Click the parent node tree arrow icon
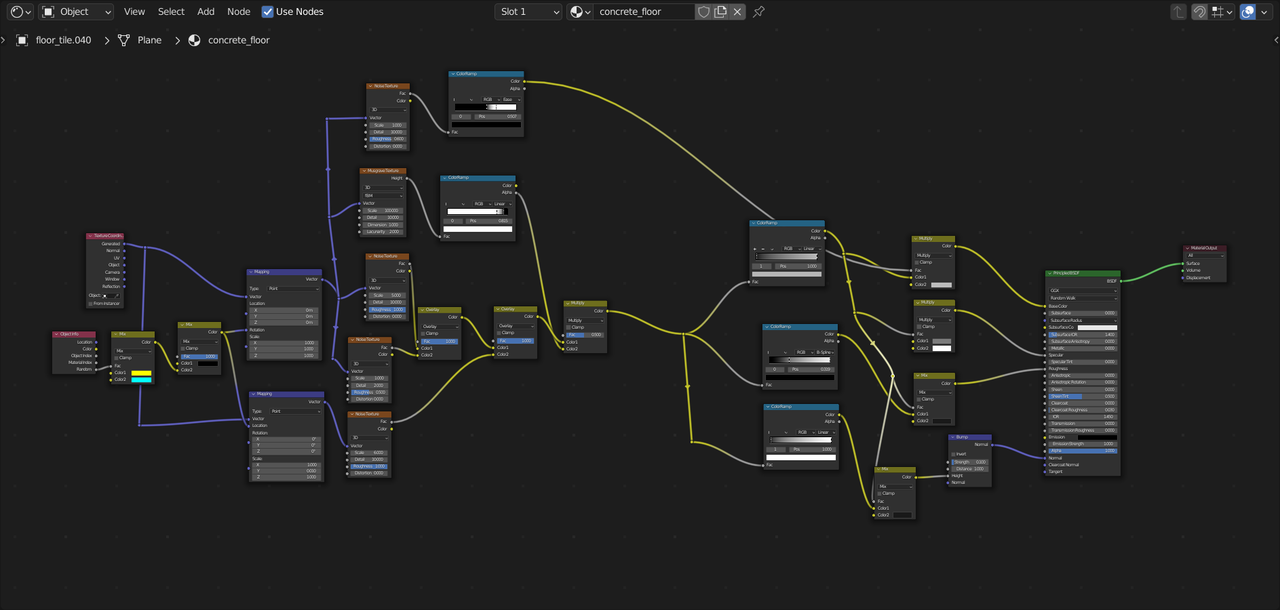The height and width of the screenshot is (610, 1280). pyautogui.click(x=1179, y=12)
